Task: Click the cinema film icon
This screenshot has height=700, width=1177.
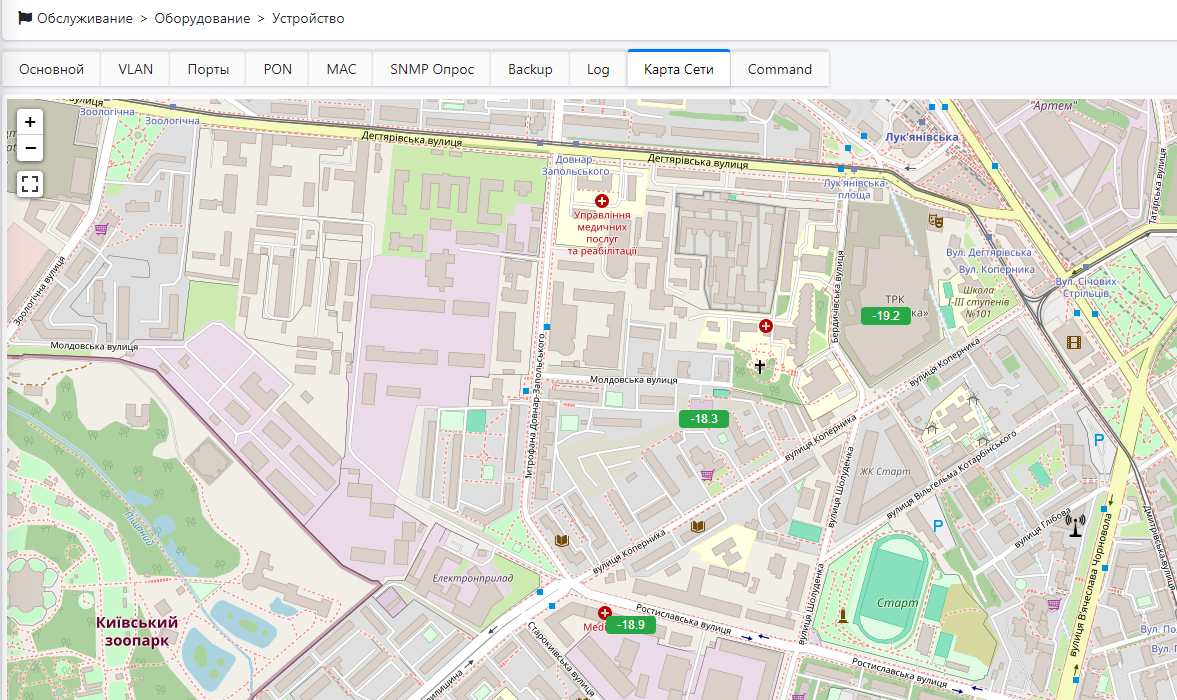Action: [x=1074, y=343]
